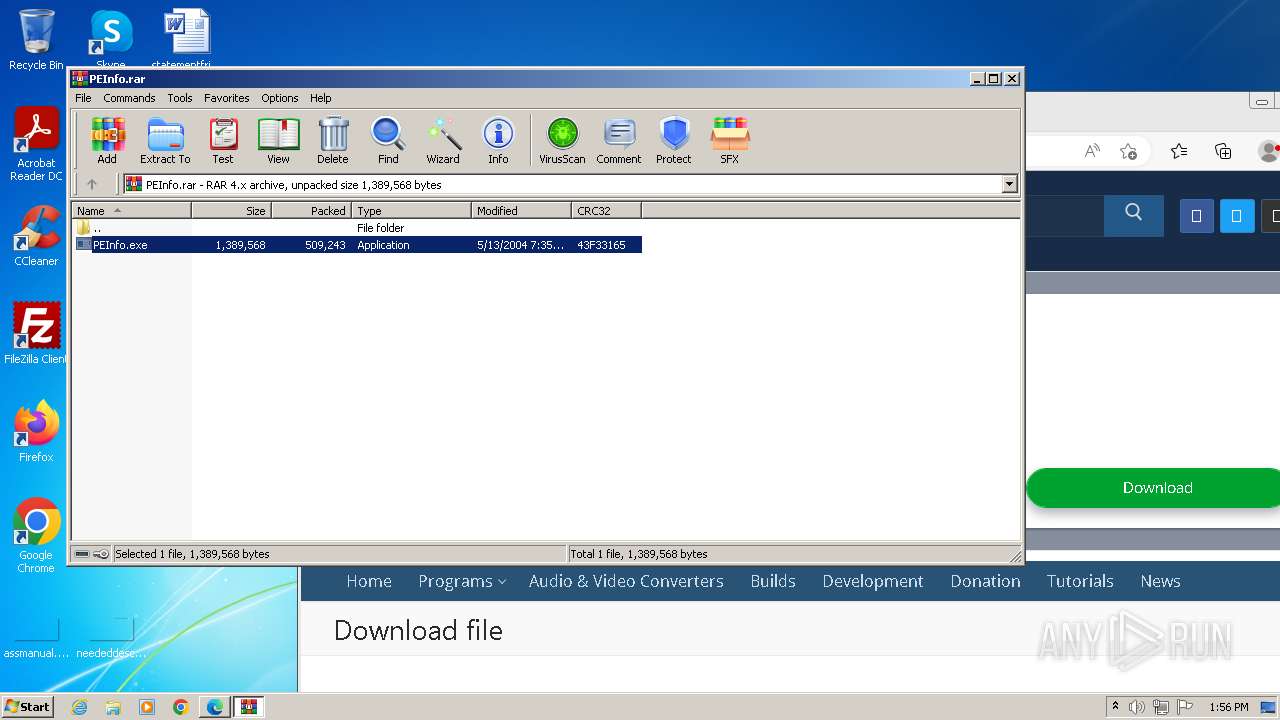
Task: Click the Test archive icon
Action: (223, 140)
